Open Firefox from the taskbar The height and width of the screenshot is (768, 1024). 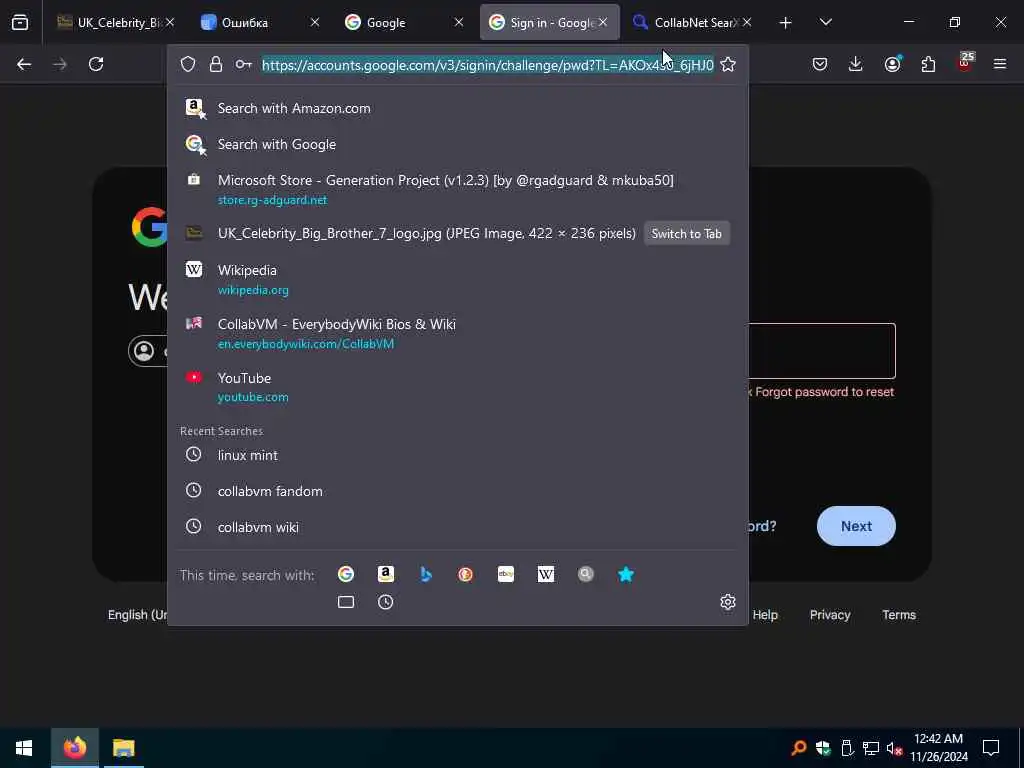(x=74, y=748)
